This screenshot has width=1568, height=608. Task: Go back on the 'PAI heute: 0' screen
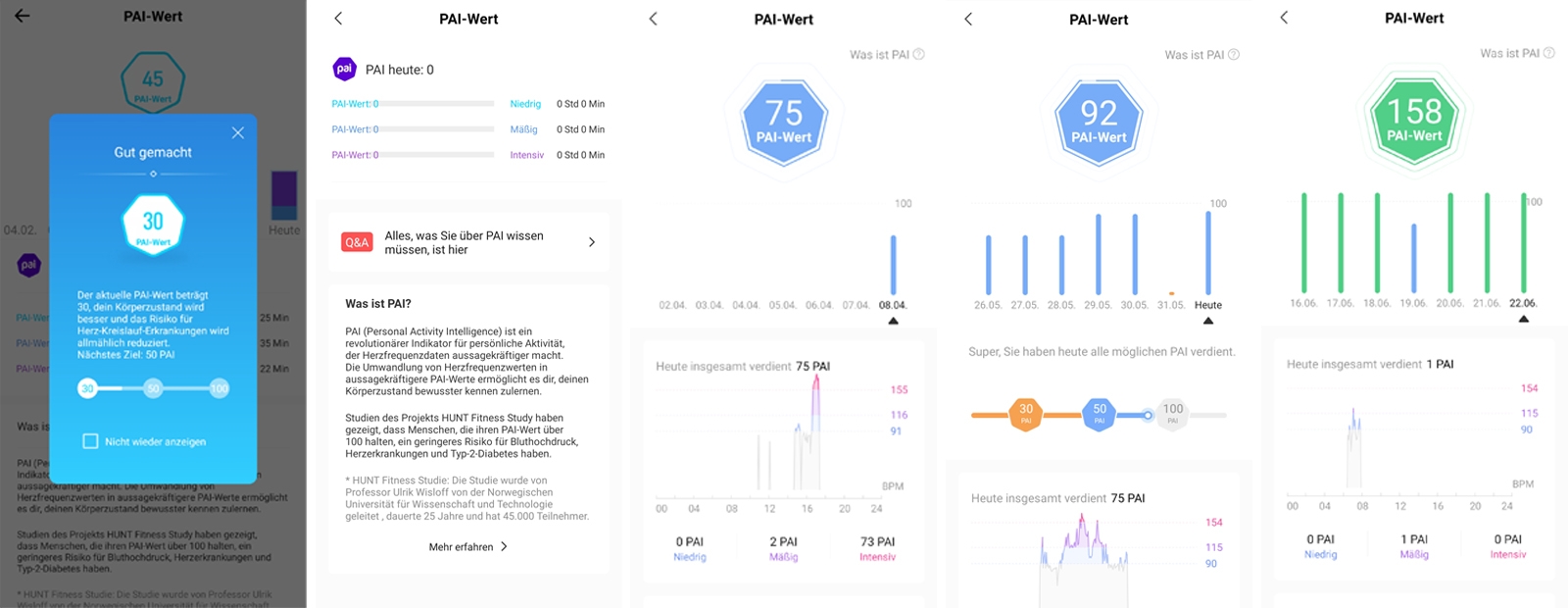338,18
